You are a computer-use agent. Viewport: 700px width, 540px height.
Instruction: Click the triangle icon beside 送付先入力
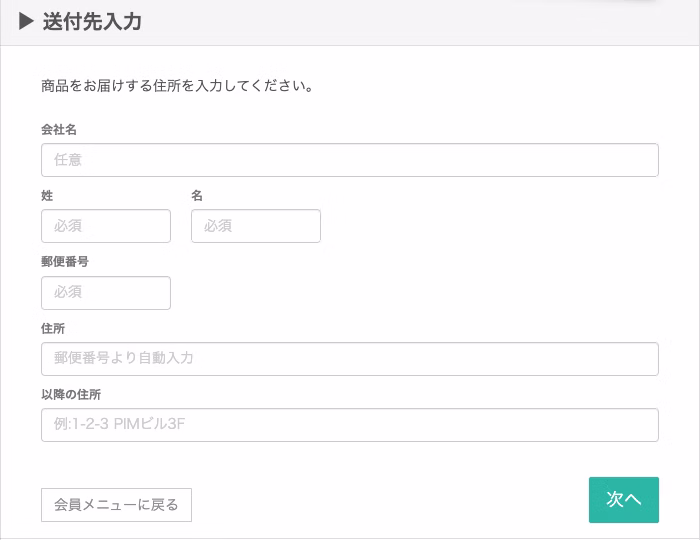[x=26, y=21]
